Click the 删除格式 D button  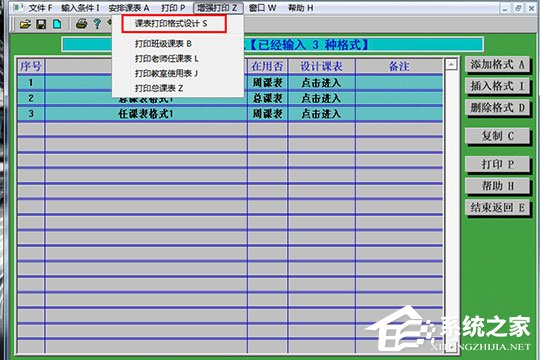pos(497,107)
